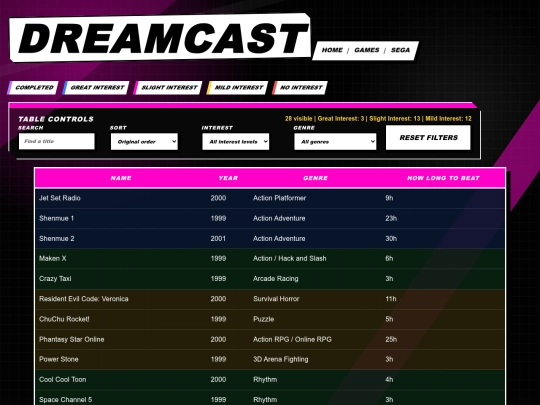Click the 'Maken X' game name
Viewport: 540px width, 405px height.
pyautogui.click(x=53, y=258)
